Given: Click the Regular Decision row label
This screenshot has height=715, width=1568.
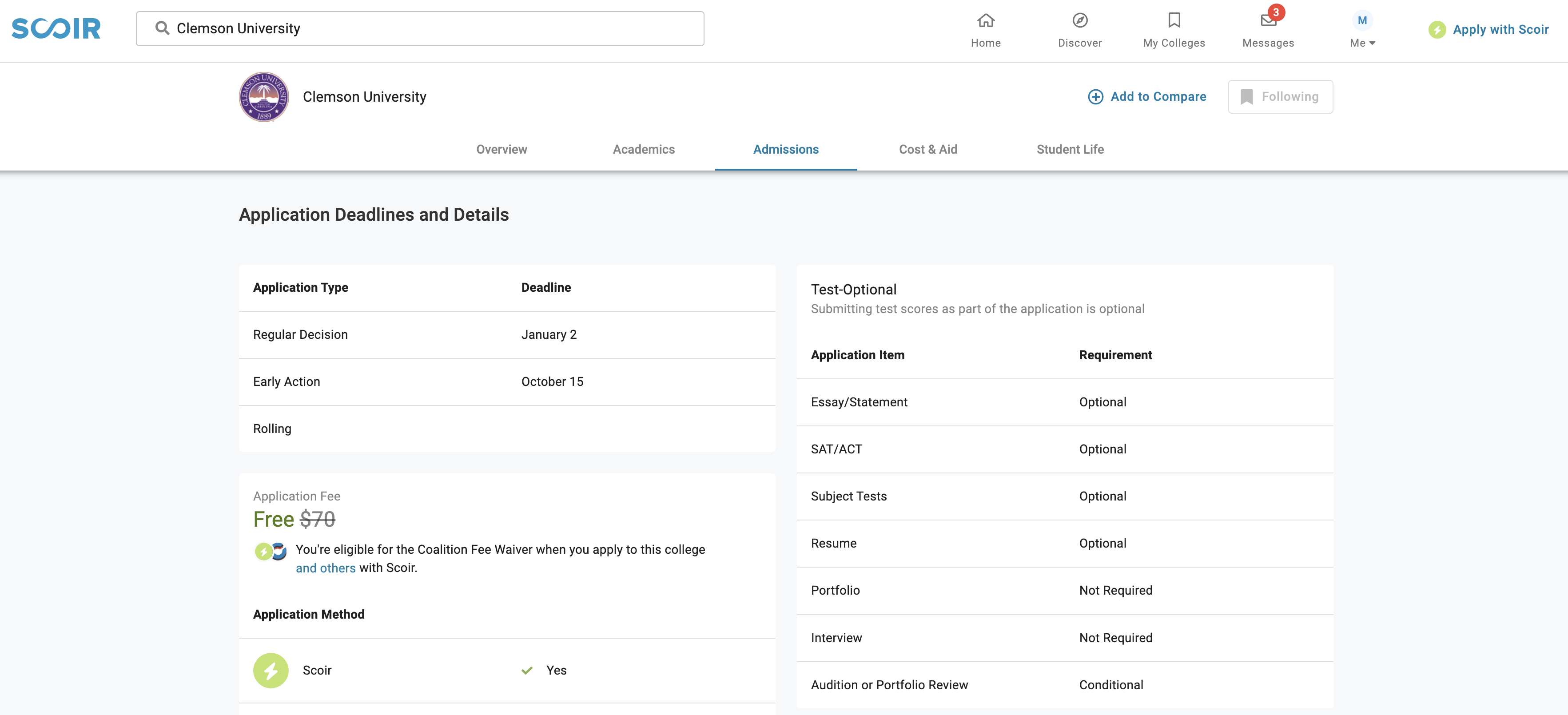Looking at the screenshot, I should click(x=300, y=335).
